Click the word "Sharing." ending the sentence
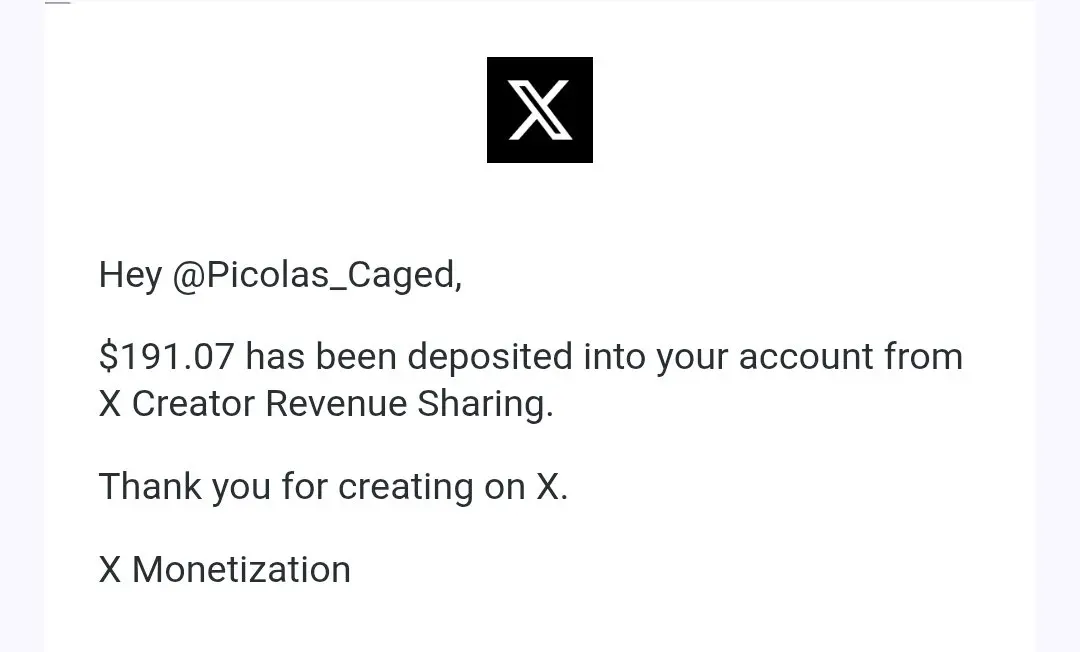Screen dimensions: 1080x652 [486, 403]
